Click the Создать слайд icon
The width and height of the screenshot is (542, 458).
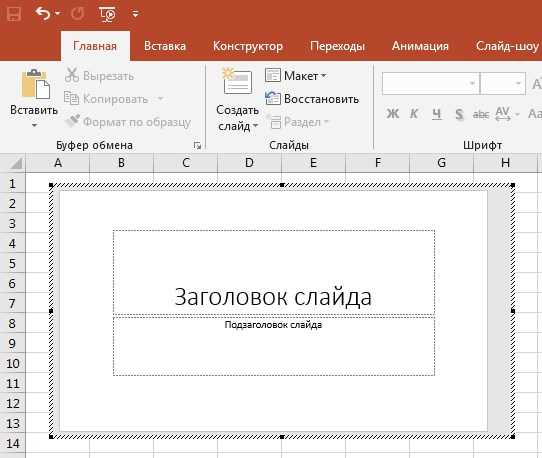pyautogui.click(x=237, y=82)
